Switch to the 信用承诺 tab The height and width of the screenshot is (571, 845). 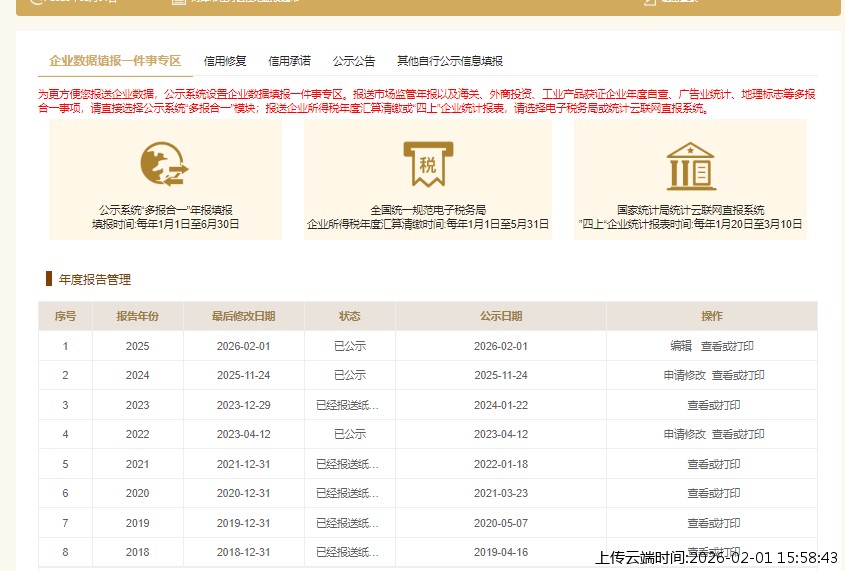[x=289, y=61]
